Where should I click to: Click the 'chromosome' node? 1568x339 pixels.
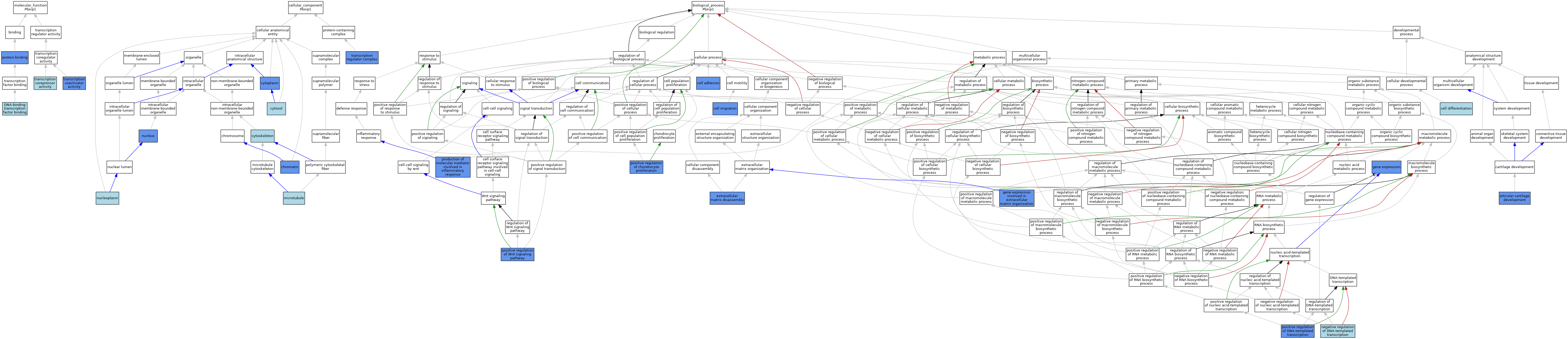tap(232, 136)
